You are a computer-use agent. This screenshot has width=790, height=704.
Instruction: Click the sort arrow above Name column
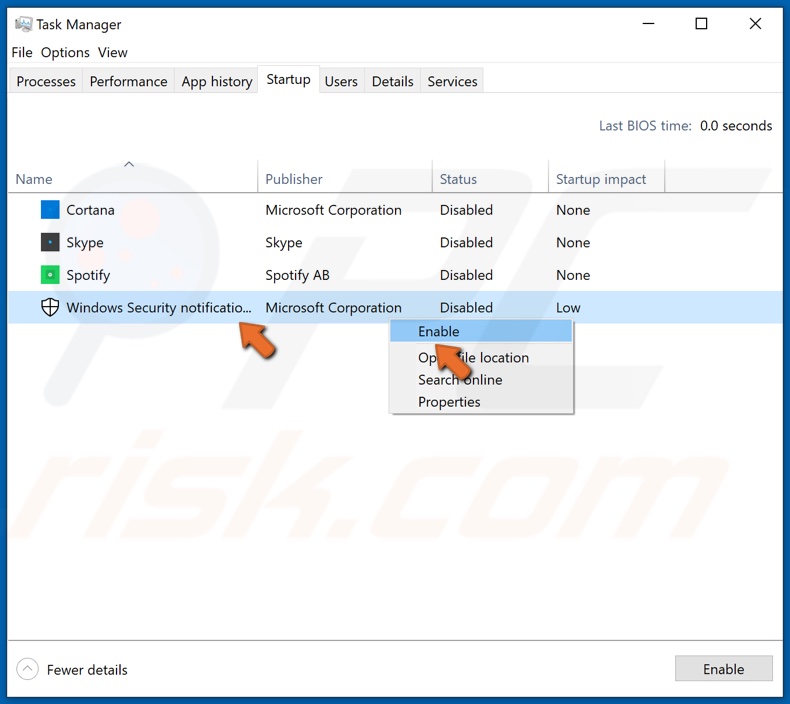click(129, 164)
